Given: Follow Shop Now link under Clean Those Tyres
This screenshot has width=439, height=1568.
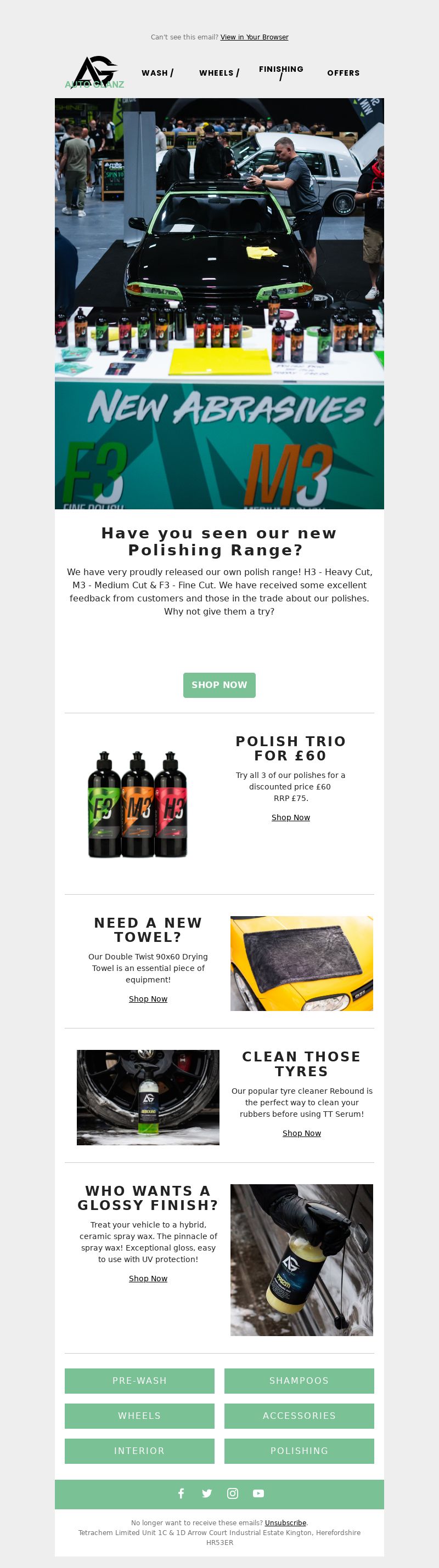Looking at the screenshot, I should coord(301,1132).
